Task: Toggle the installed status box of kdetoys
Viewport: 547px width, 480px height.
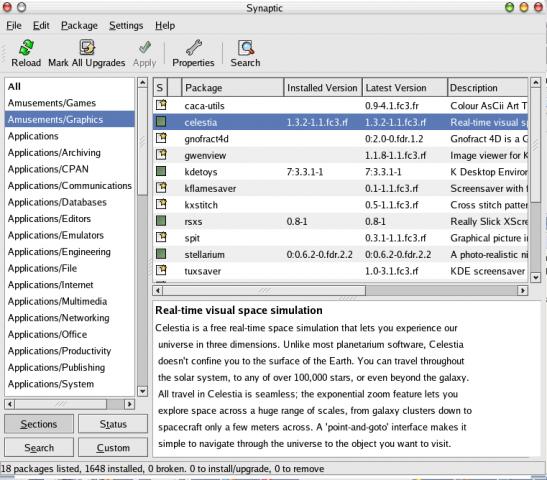Action: (161, 171)
